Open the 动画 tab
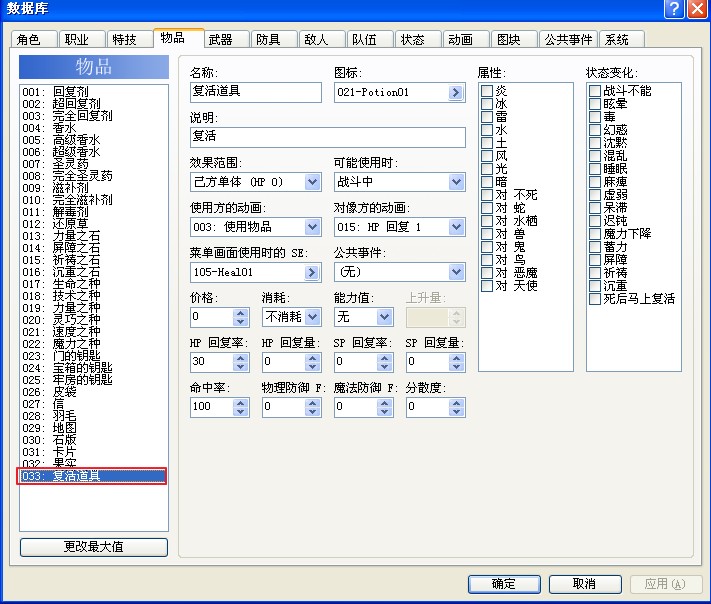 (x=466, y=39)
